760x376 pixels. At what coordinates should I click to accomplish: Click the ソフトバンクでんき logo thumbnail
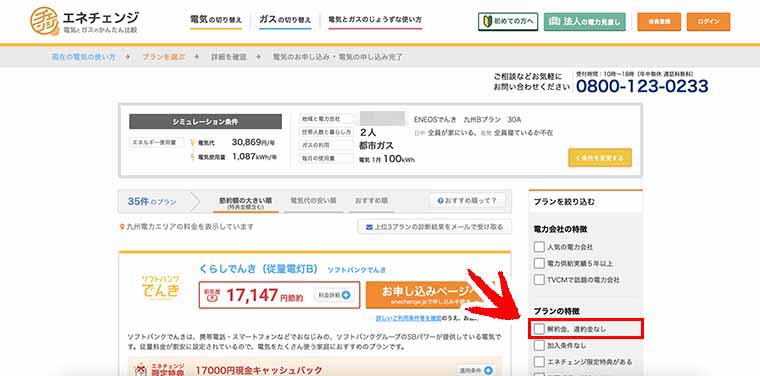pos(160,287)
